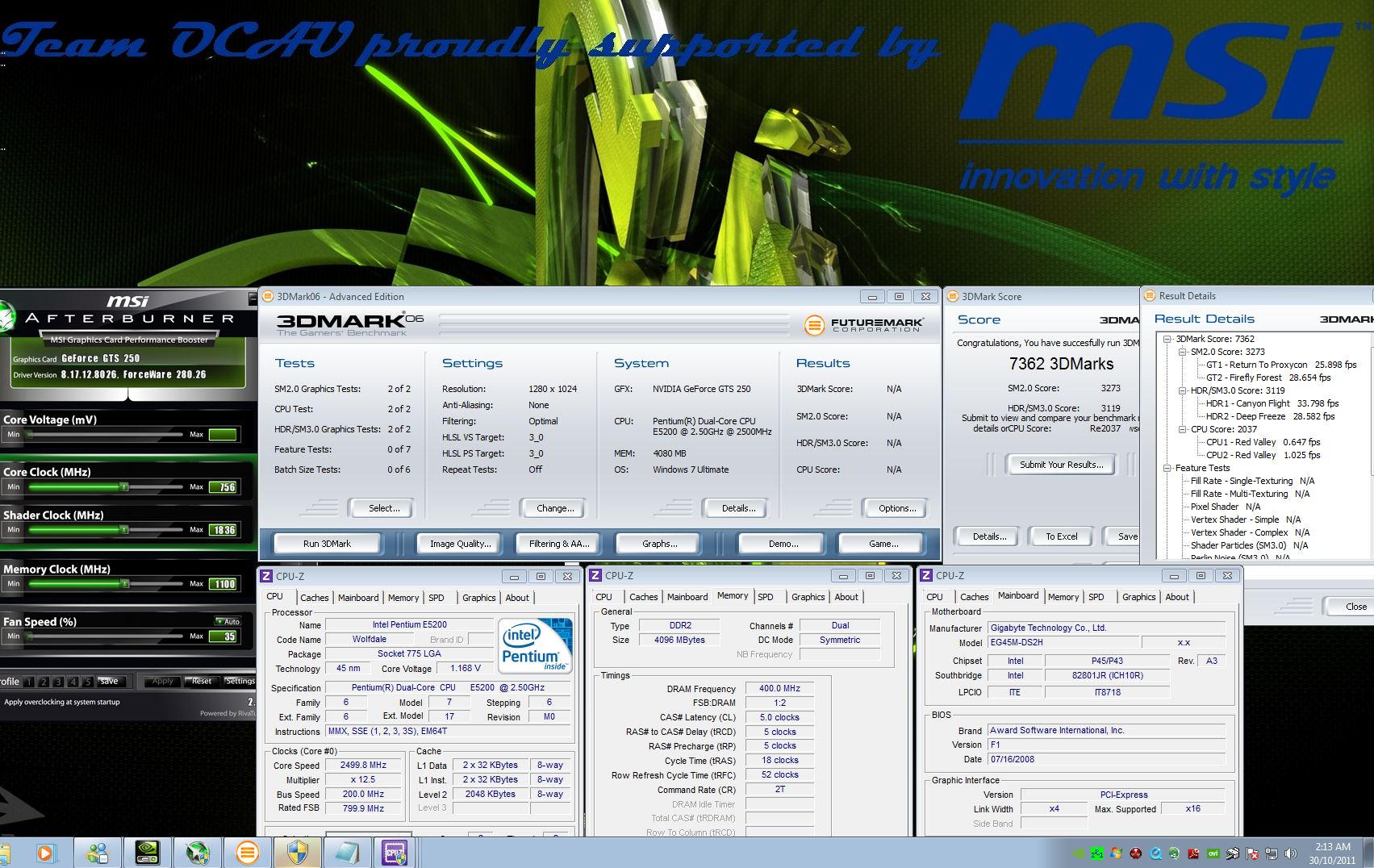The height and width of the screenshot is (868, 1374).
Task: Open Windows Media Player from the taskbar
Action: pos(45,853)
